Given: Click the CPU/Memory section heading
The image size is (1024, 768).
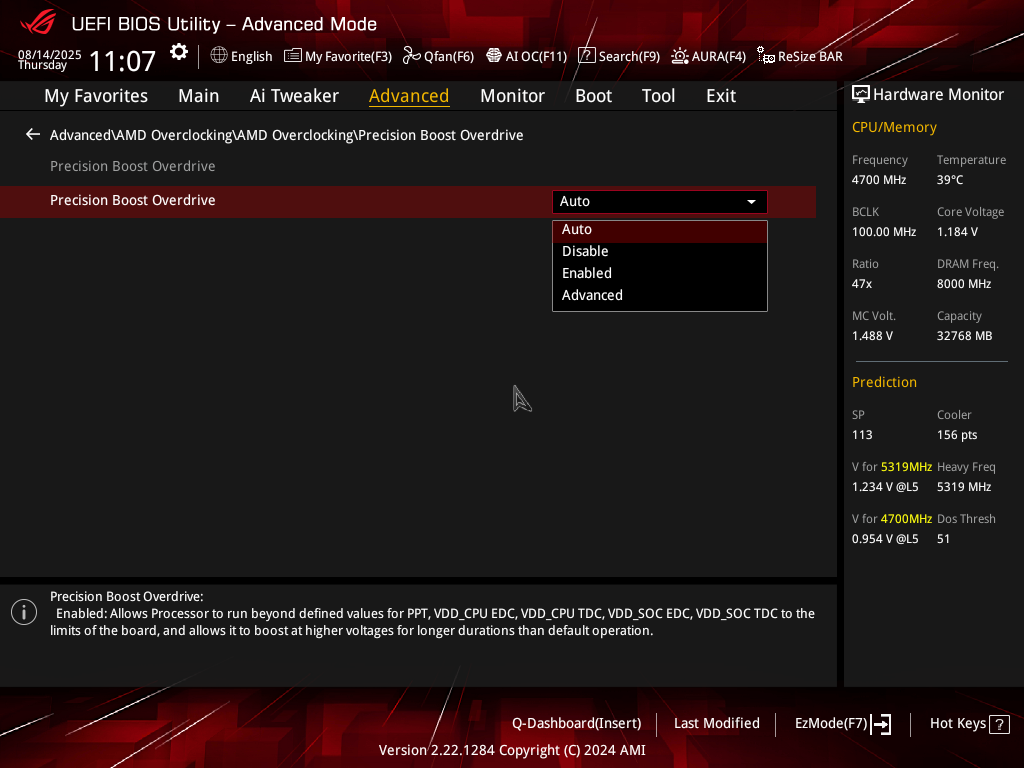Looking at the screenshot, I should click(894, 127).
